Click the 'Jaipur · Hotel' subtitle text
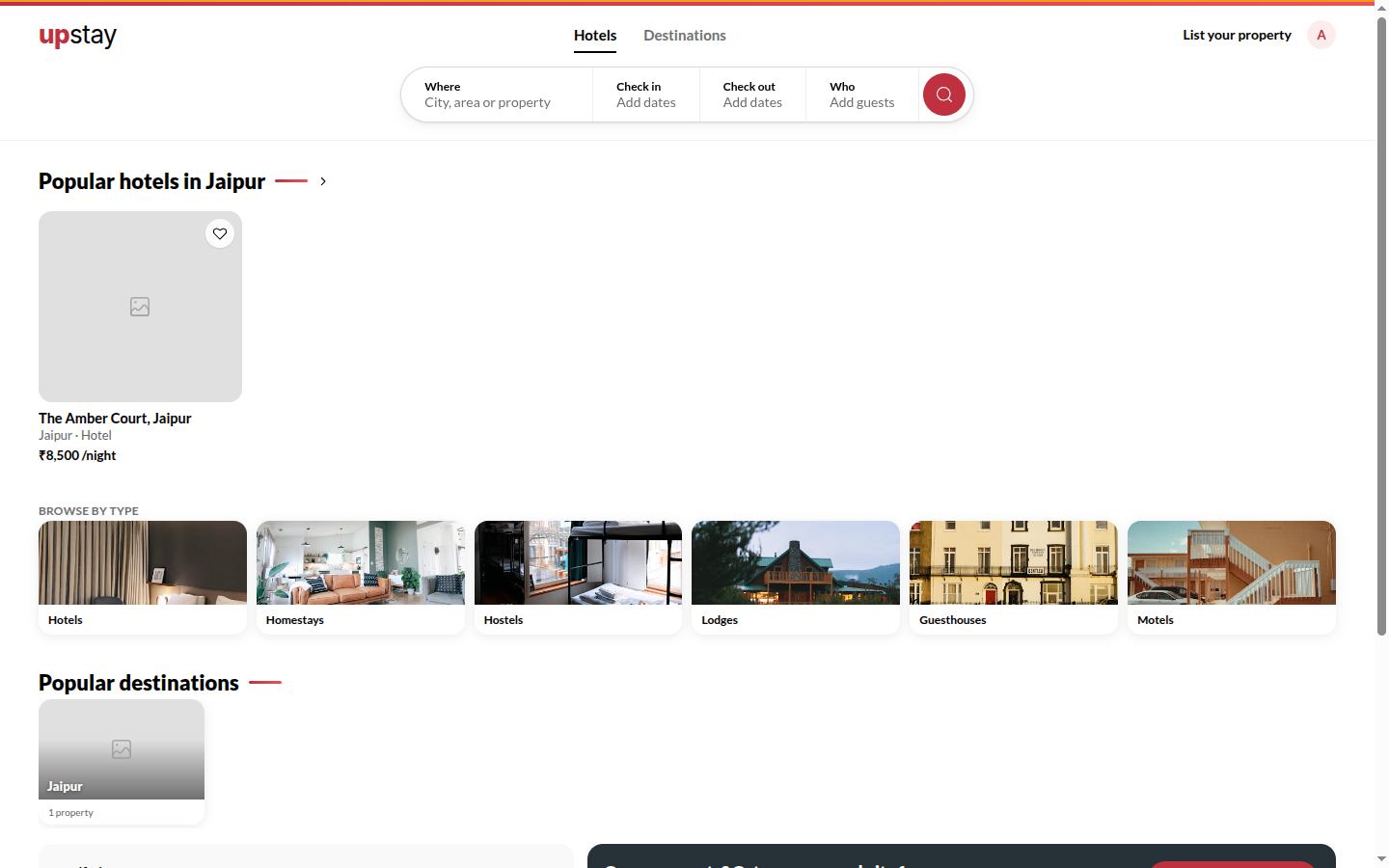The image size is (1389, 868). tap(75, 436)
